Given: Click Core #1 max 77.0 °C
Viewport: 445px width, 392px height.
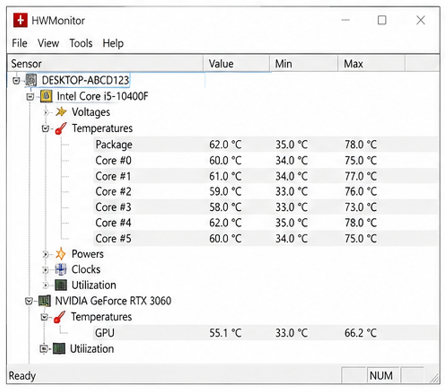Looking at the screenshot, I should pyautogui.click(x=360, y=176).
